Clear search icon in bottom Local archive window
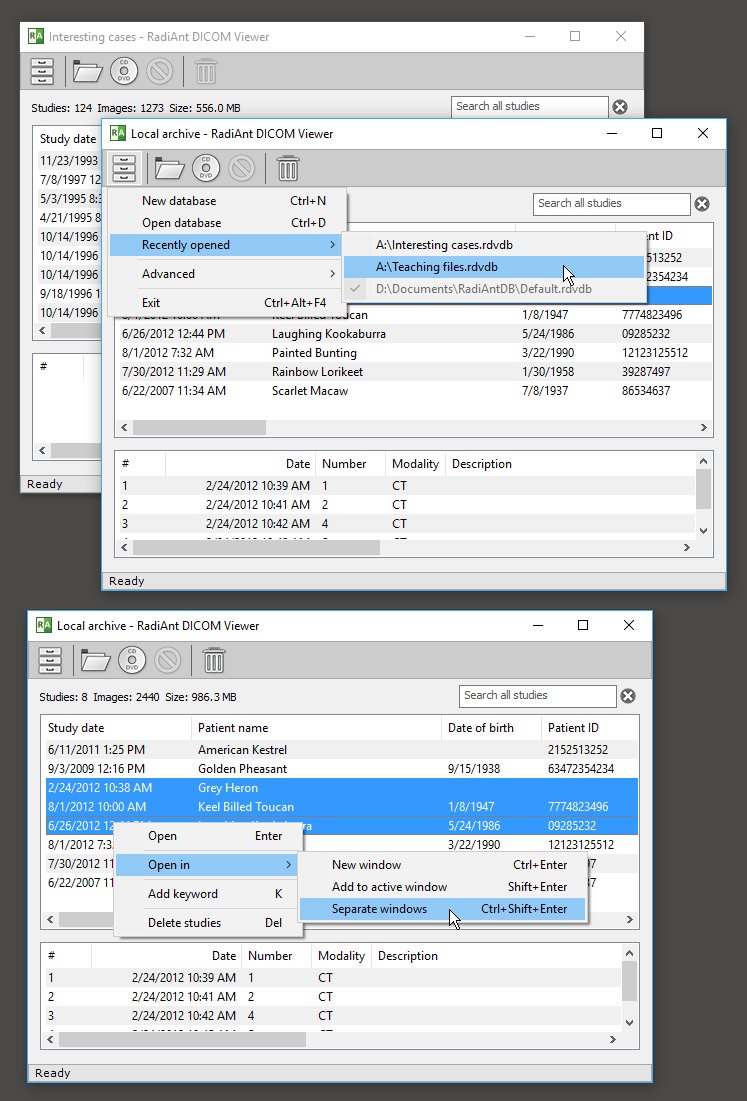The width and height of the screenshot is (747, 1101). 628,695
